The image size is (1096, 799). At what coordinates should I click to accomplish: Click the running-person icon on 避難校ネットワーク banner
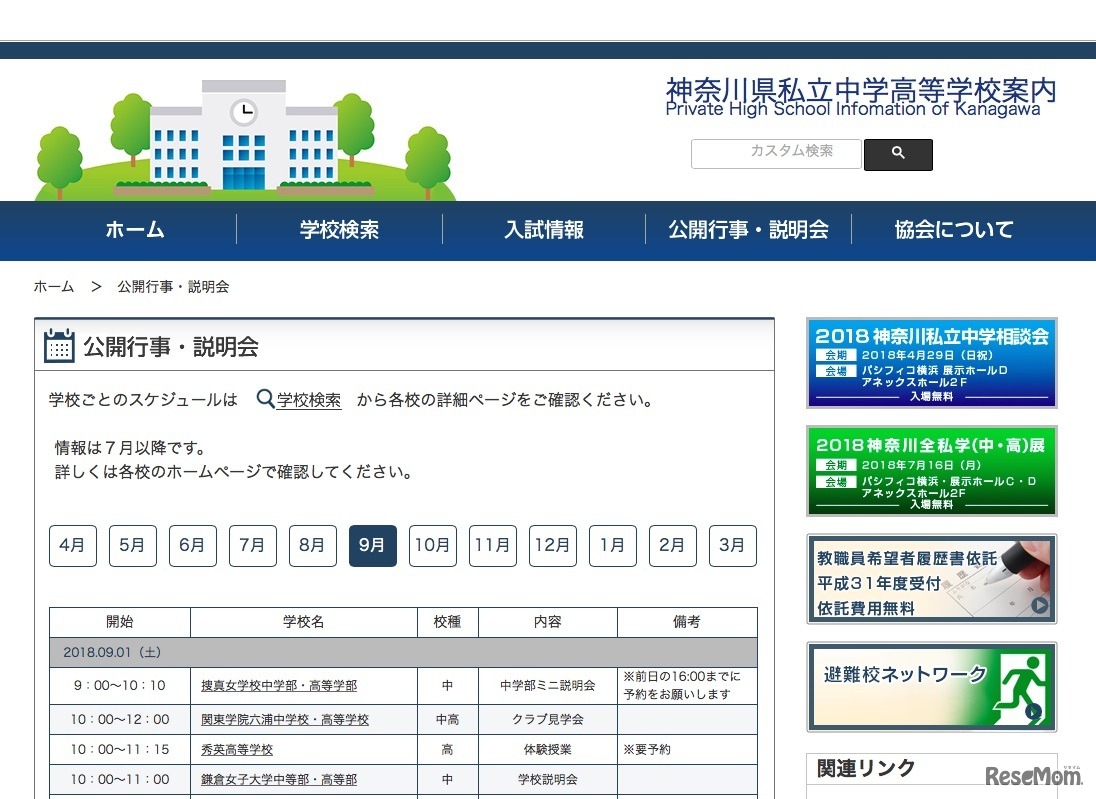pyautogui.click(x=1022, y=686)
